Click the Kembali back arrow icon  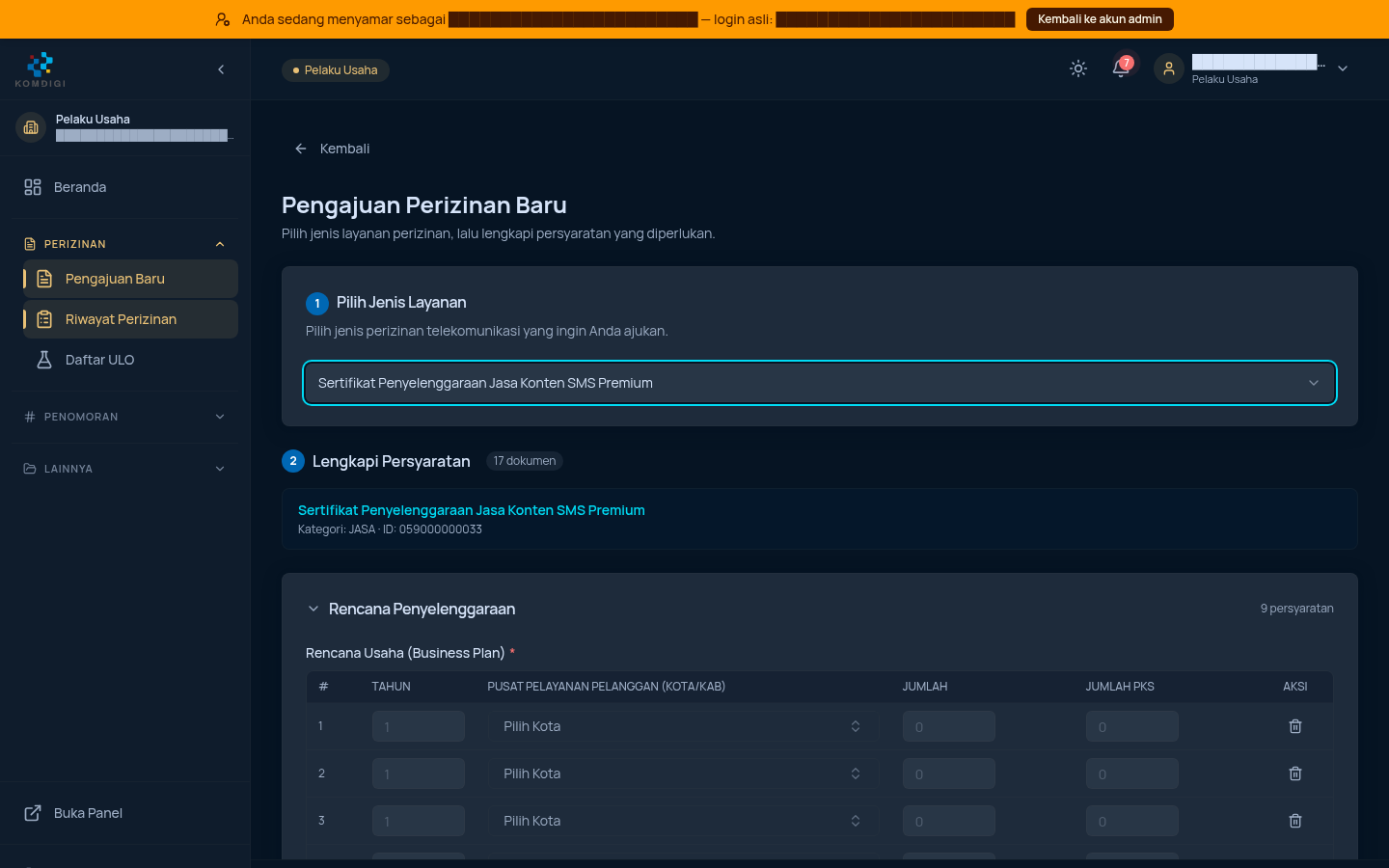[301, 149]
